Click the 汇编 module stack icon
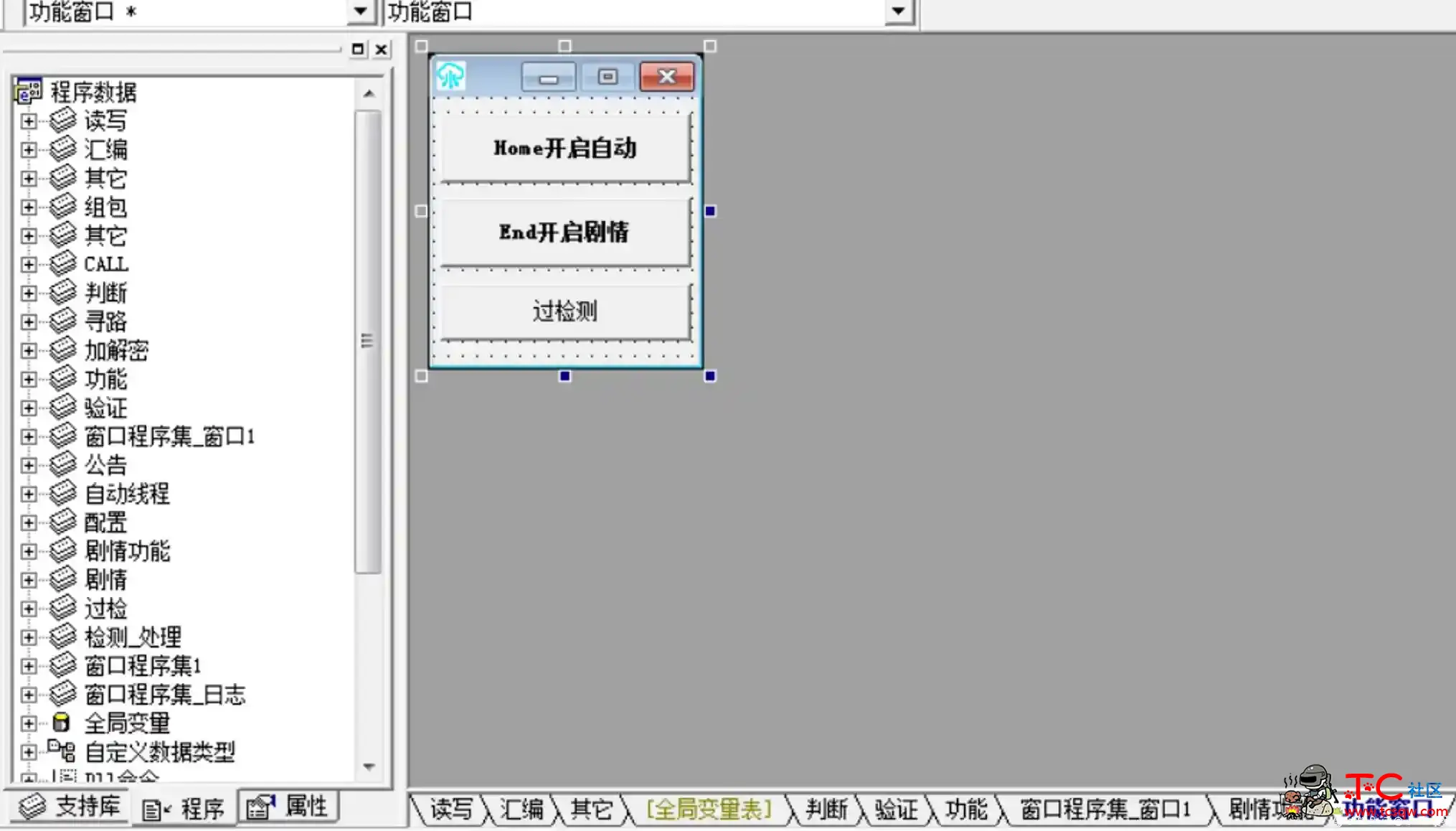Screen dimensions: 1456x831 pyautogui.click(x=63, y=149)
